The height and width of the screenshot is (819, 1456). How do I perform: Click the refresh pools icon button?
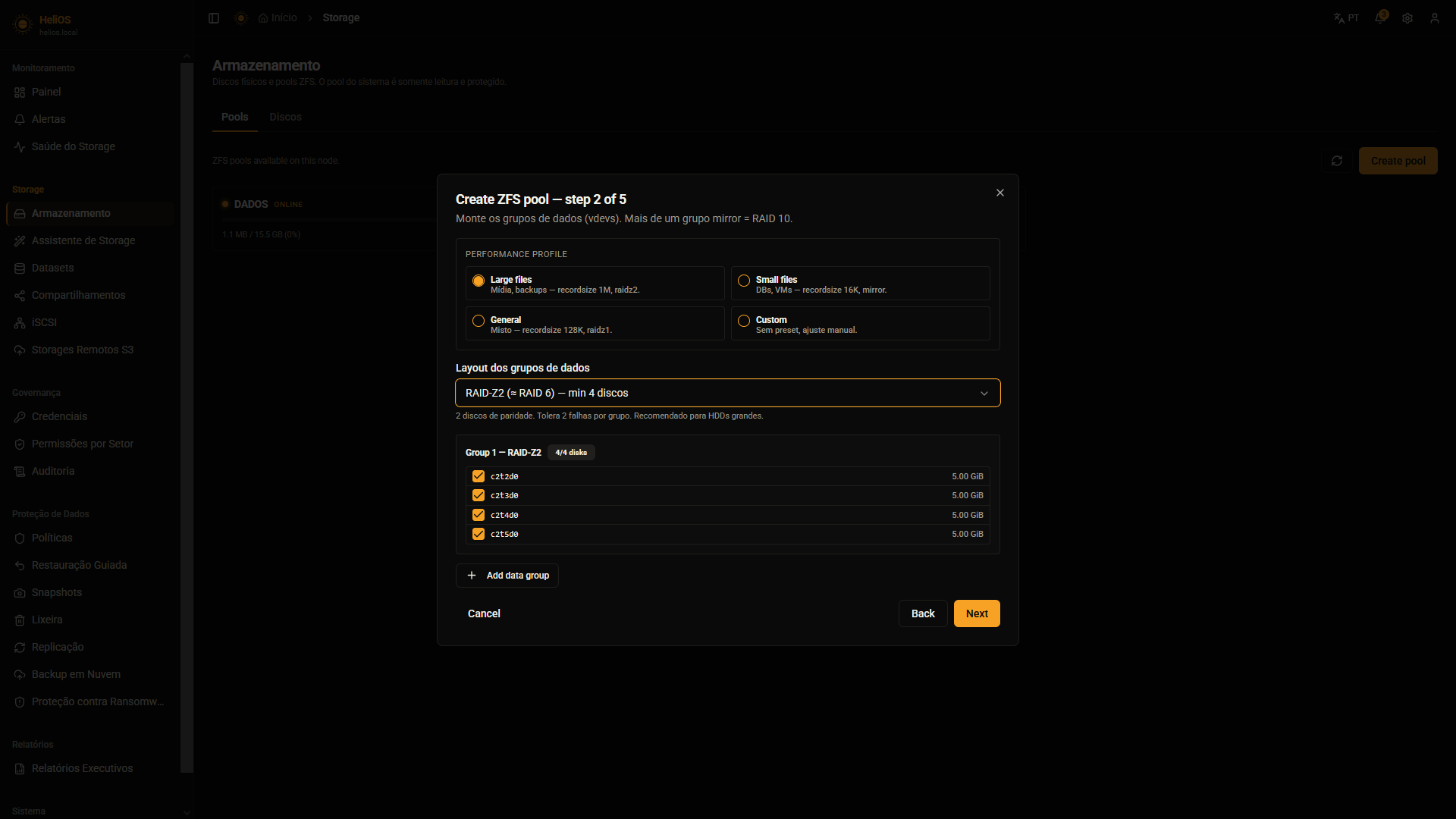click(x=1337, y=161)
